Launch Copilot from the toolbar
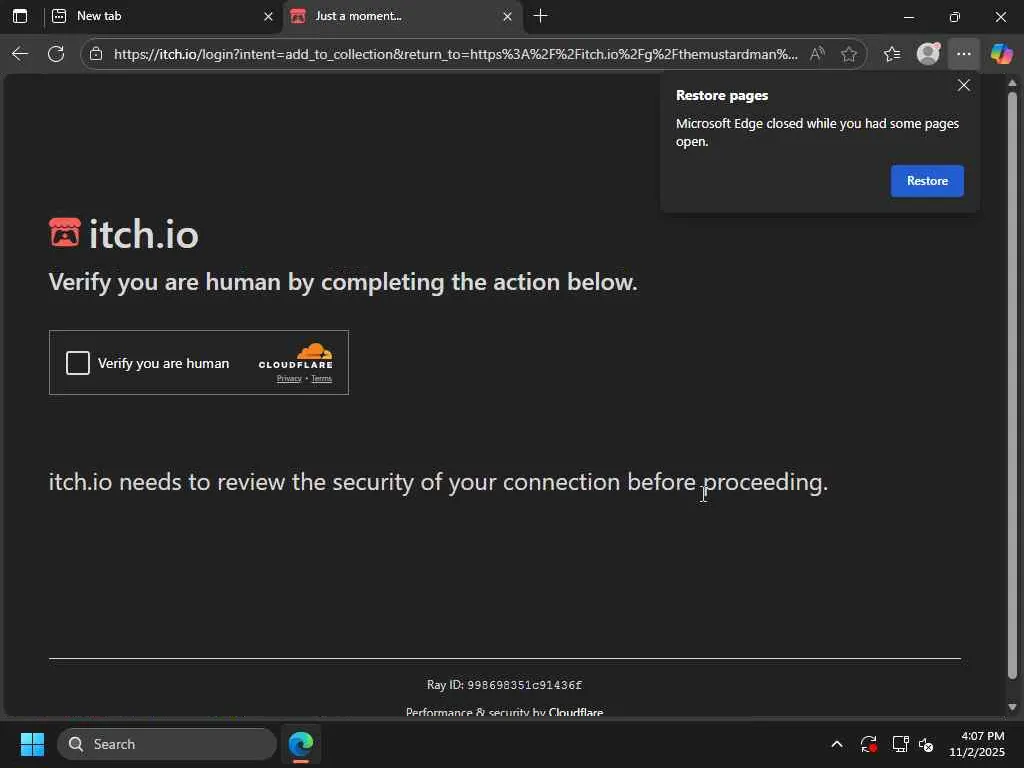 click(1000, 54)
